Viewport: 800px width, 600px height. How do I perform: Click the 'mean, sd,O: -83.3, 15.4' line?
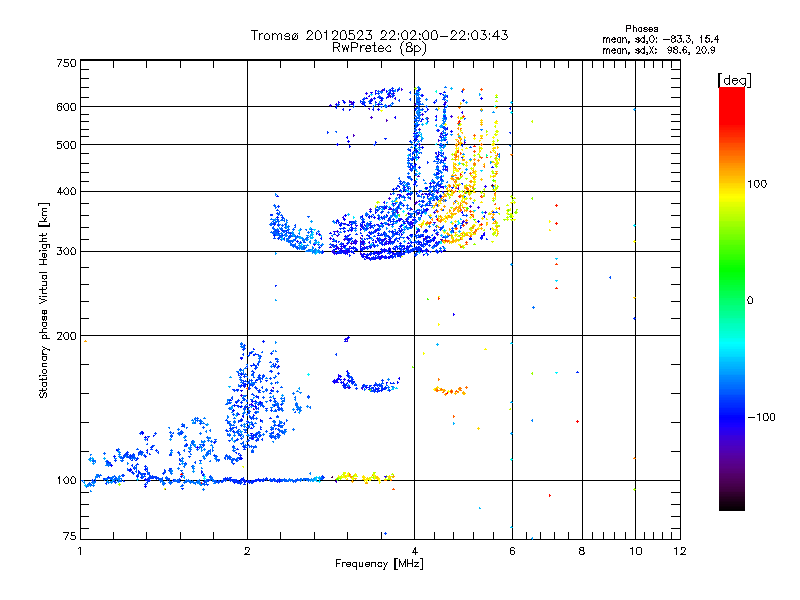pyautogui.click(x=660, y=39)
